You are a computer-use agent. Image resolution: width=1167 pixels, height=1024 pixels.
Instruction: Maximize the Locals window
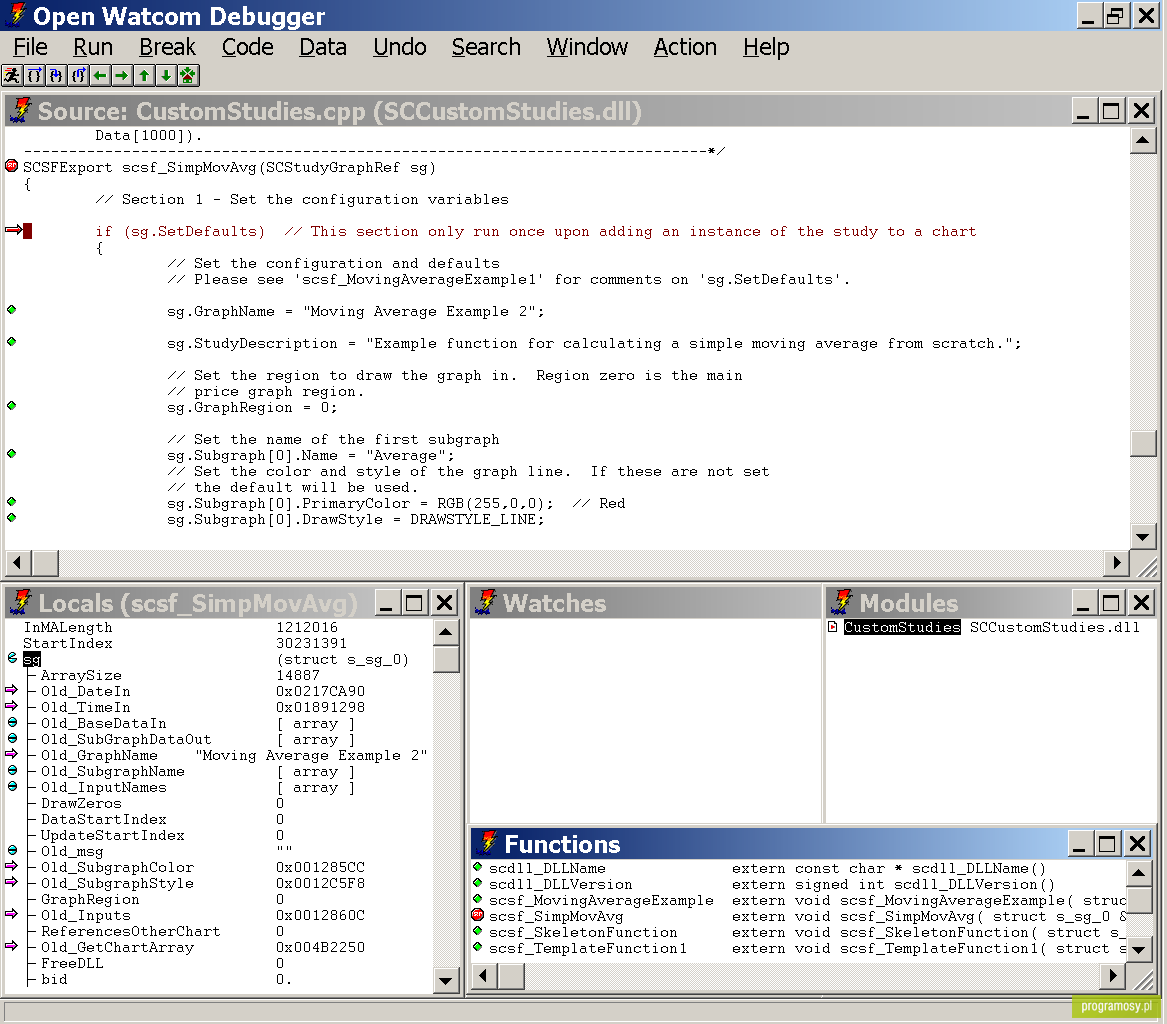415,603
